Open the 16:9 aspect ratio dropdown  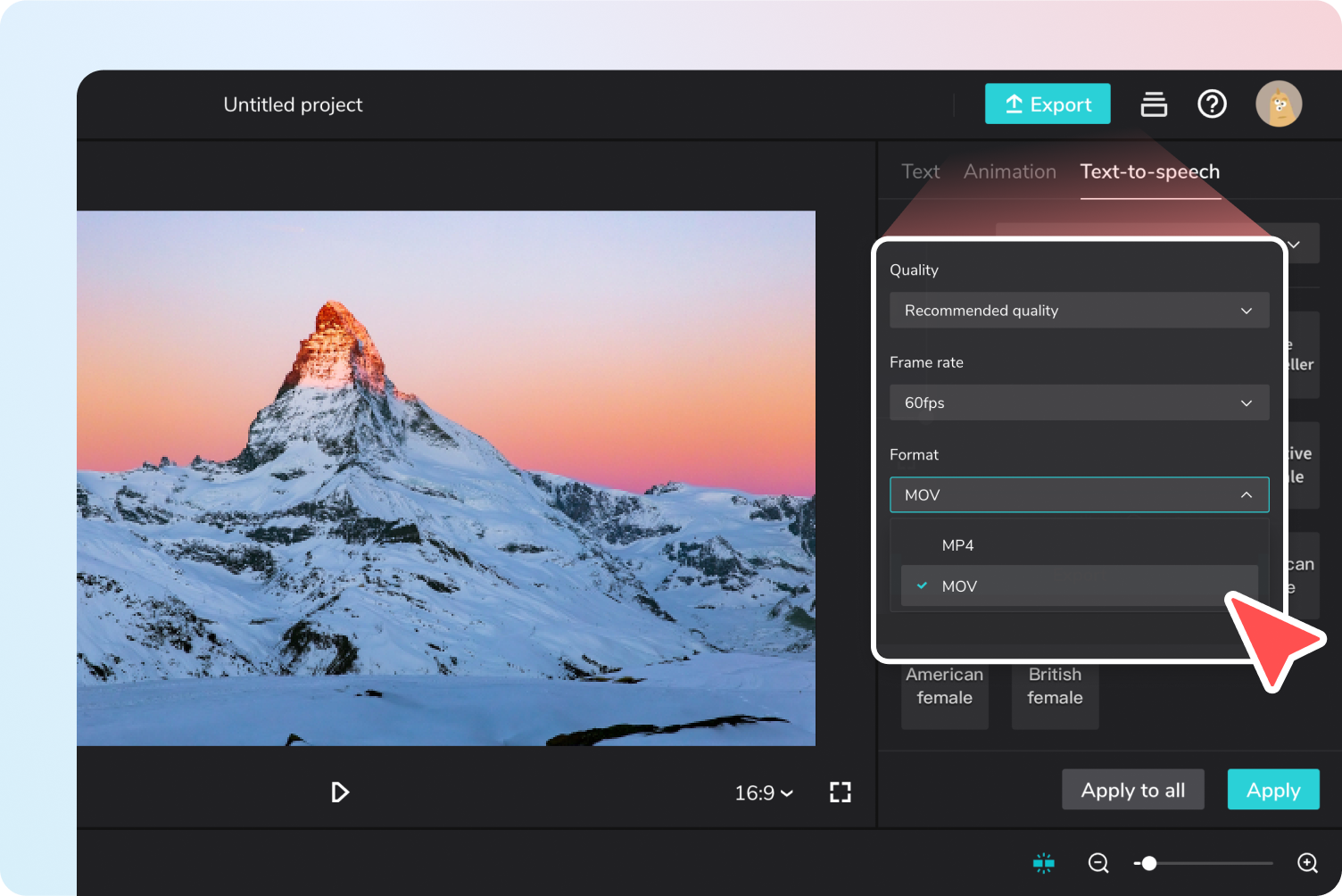[764, 792]
